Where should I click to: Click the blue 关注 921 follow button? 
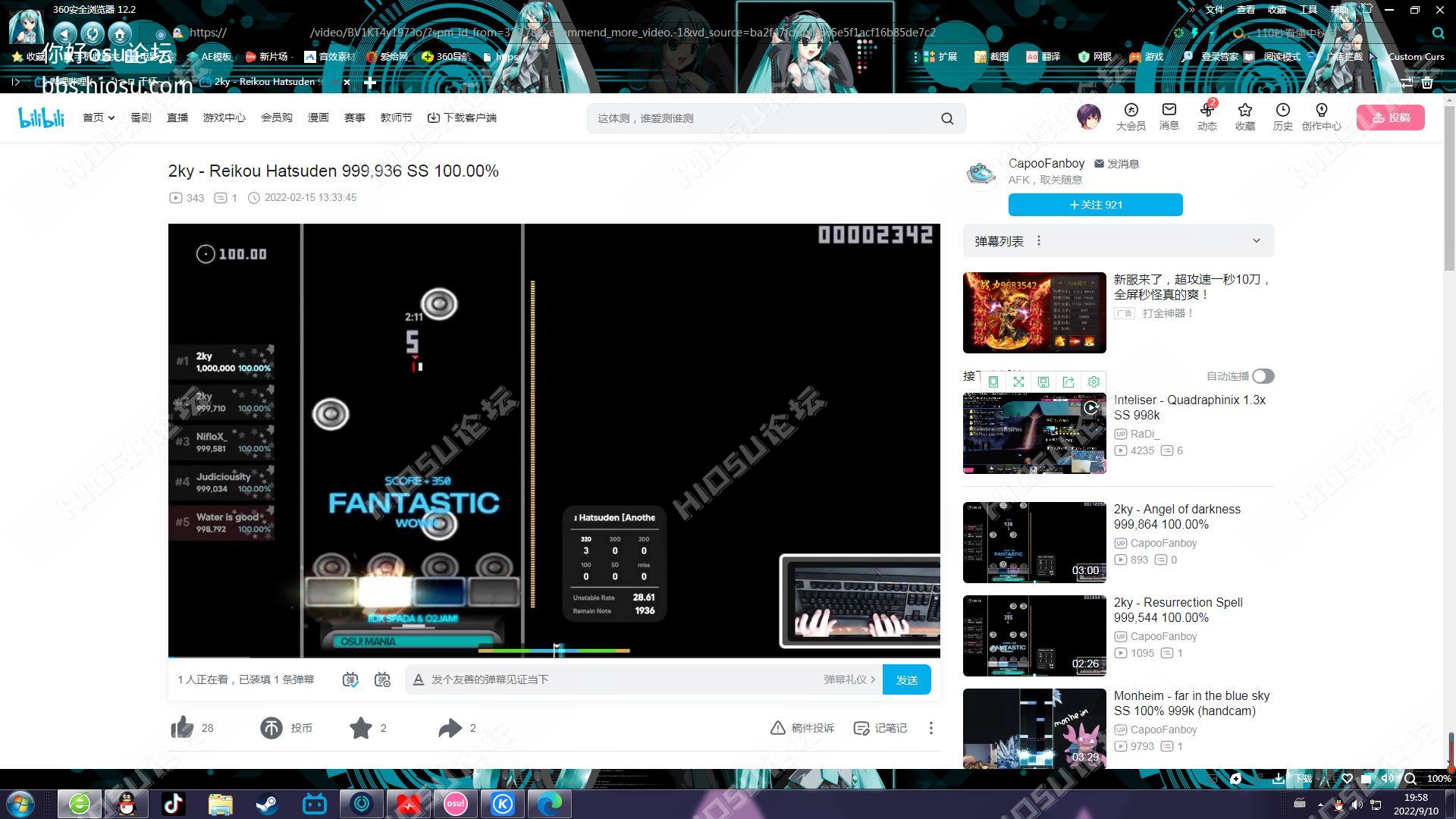click(x=1095, y=205)
